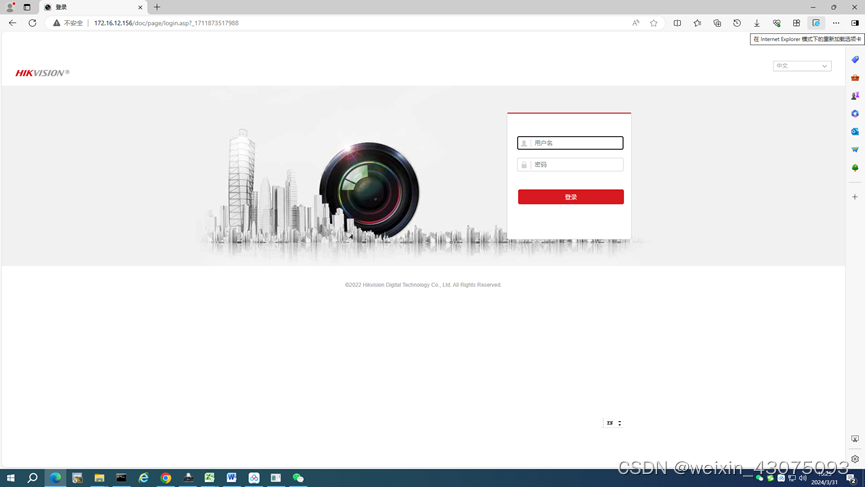Viewport: 865px width, 487px height.
Task: Open File Explorer from the taskbar
Action: click(x=99, y=478)
